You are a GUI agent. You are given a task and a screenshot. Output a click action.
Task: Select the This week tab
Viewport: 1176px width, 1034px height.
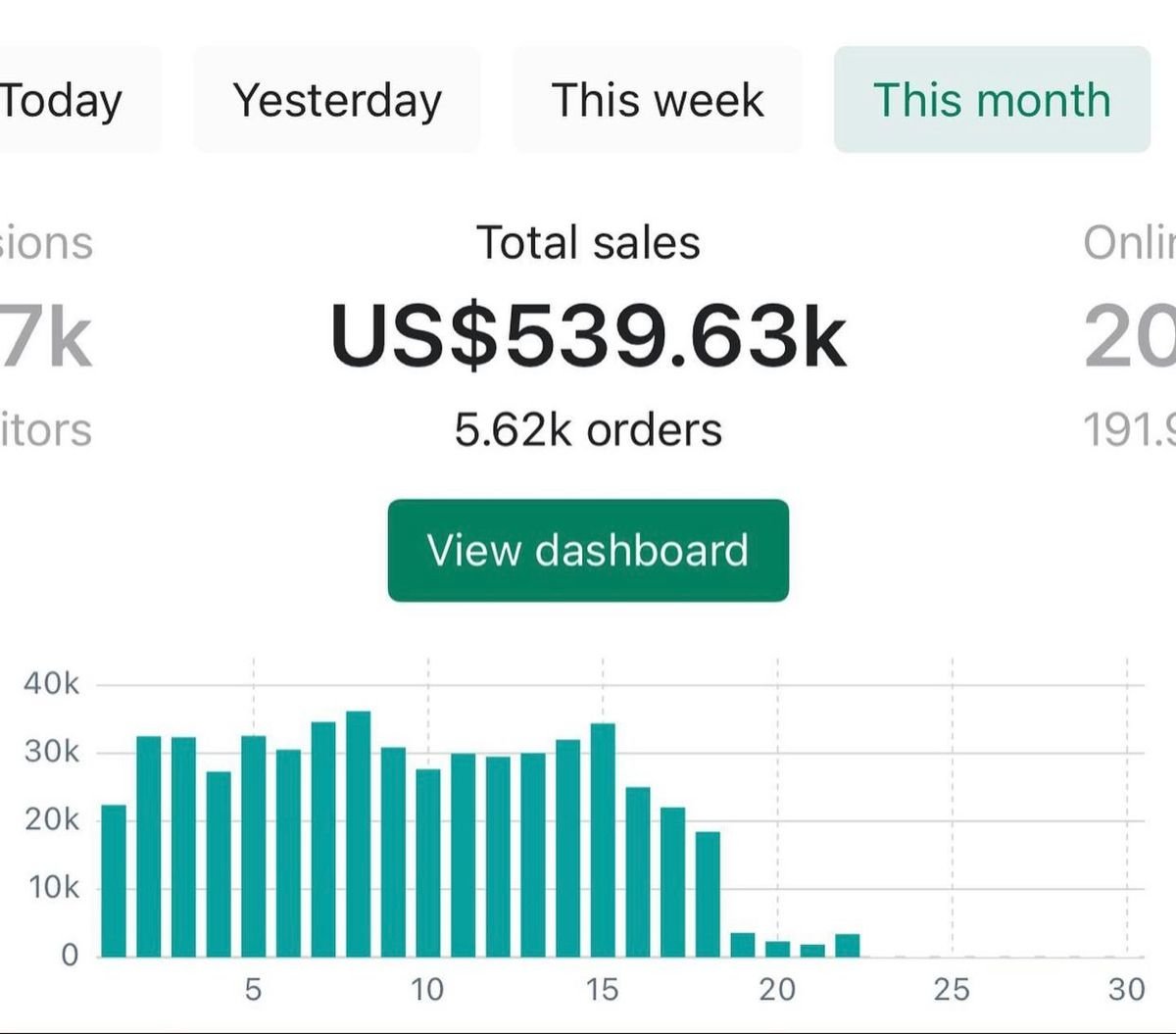657,98
